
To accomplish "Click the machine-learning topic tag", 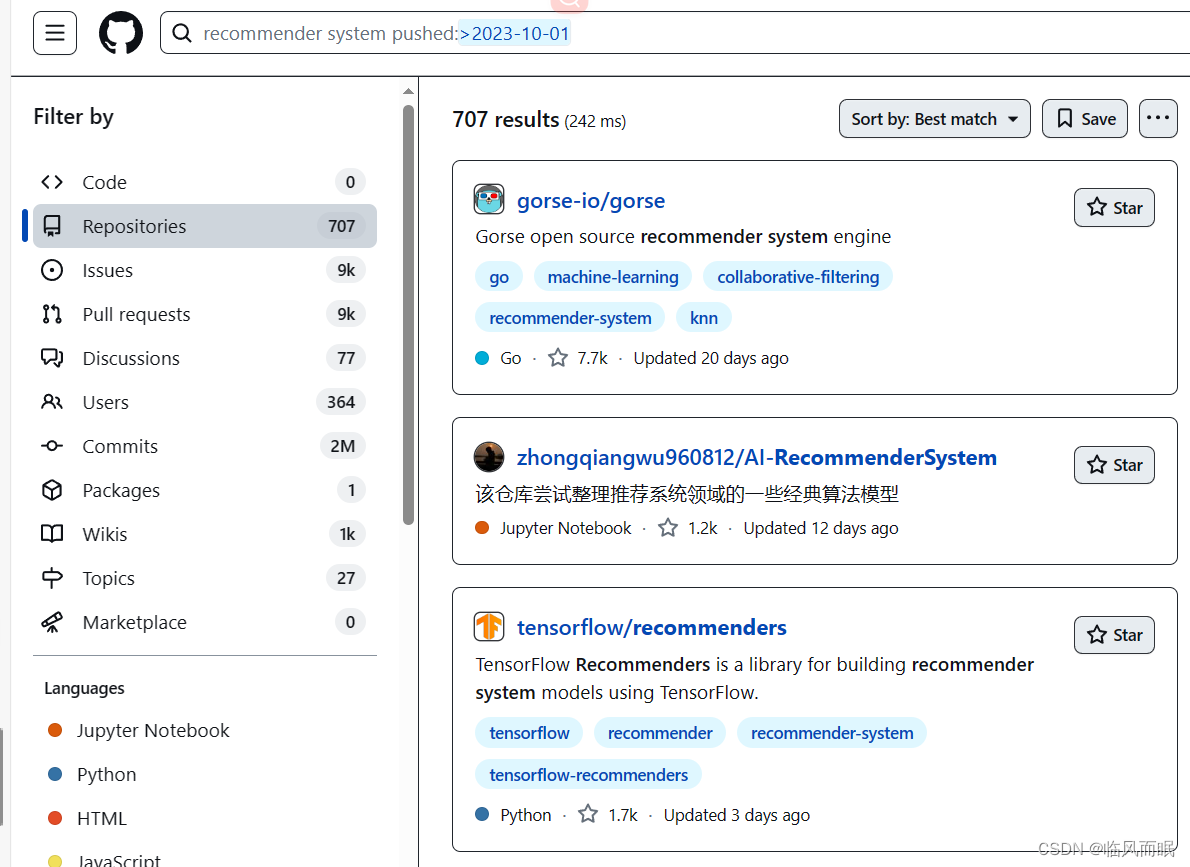I will coord(612,277).
